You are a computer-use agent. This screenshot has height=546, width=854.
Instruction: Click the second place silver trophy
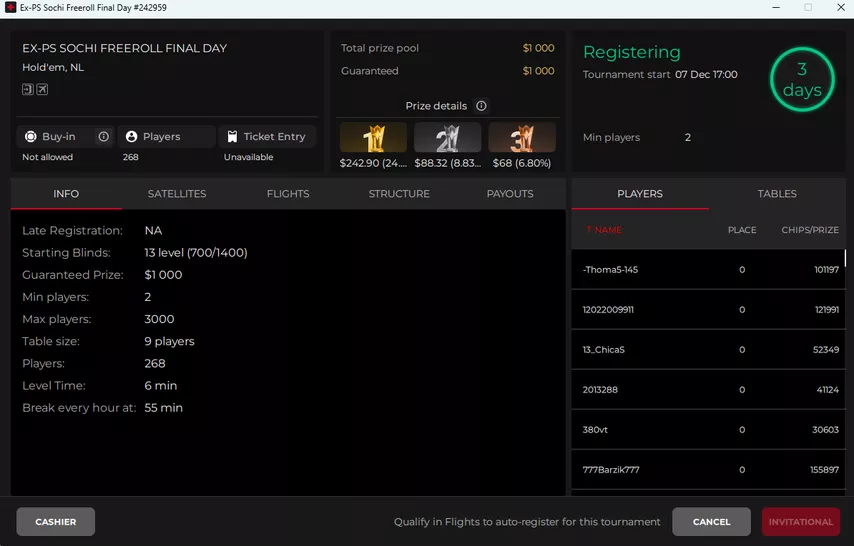tap(447, 138)
